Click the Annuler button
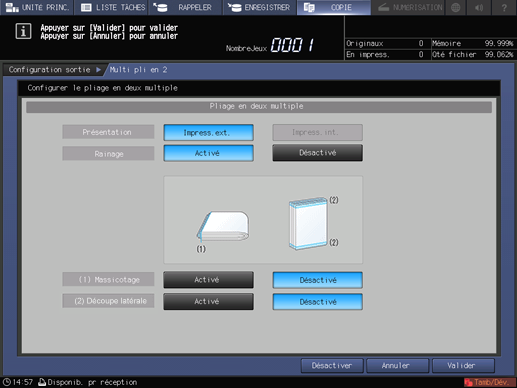 point(397,366)
